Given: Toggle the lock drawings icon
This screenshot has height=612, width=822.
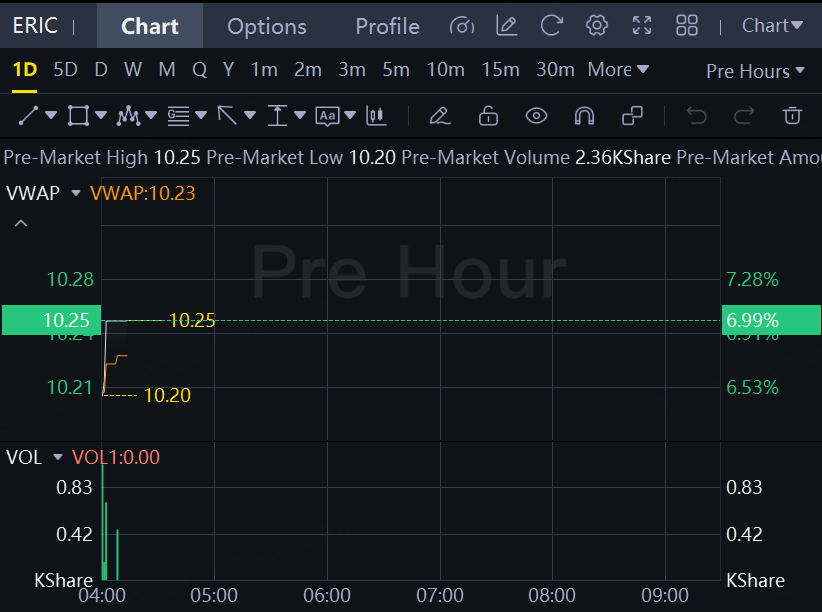Looking at the screenshot, I should tap(488, 116).
